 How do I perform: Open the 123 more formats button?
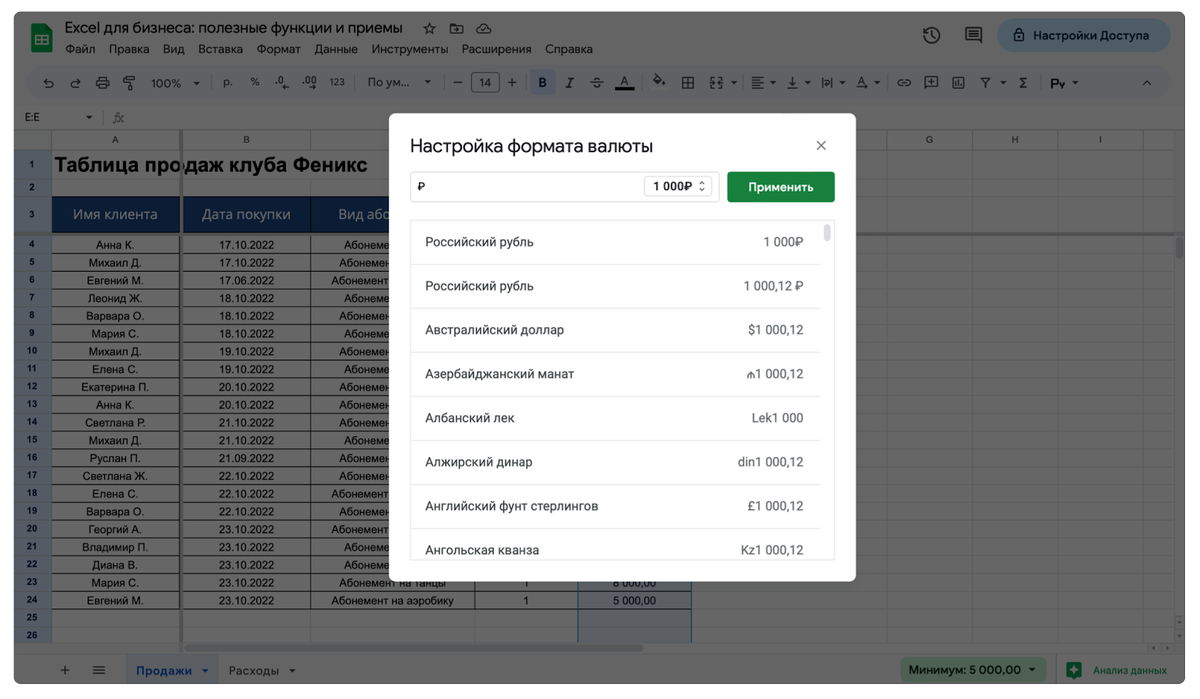tap(337, 82)
